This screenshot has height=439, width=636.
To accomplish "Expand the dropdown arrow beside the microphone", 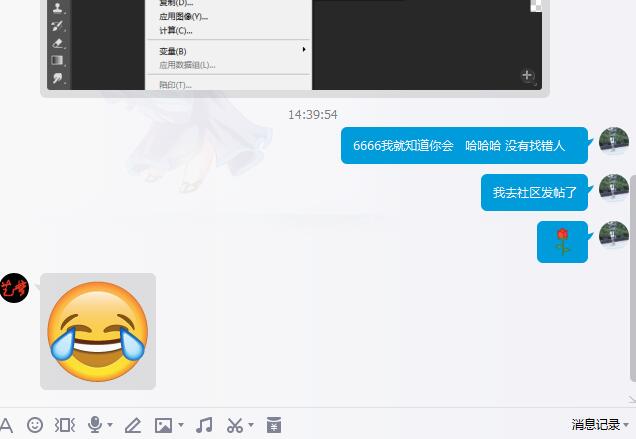I will 109,426.
